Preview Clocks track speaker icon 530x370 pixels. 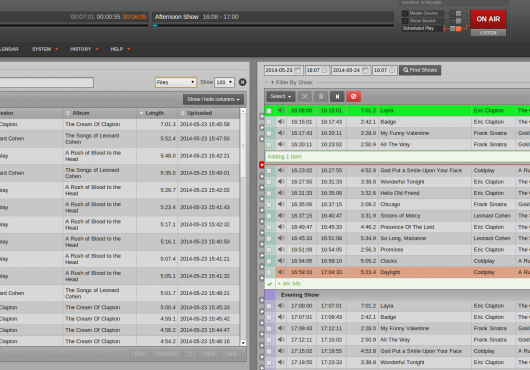(x=281, y=261)
